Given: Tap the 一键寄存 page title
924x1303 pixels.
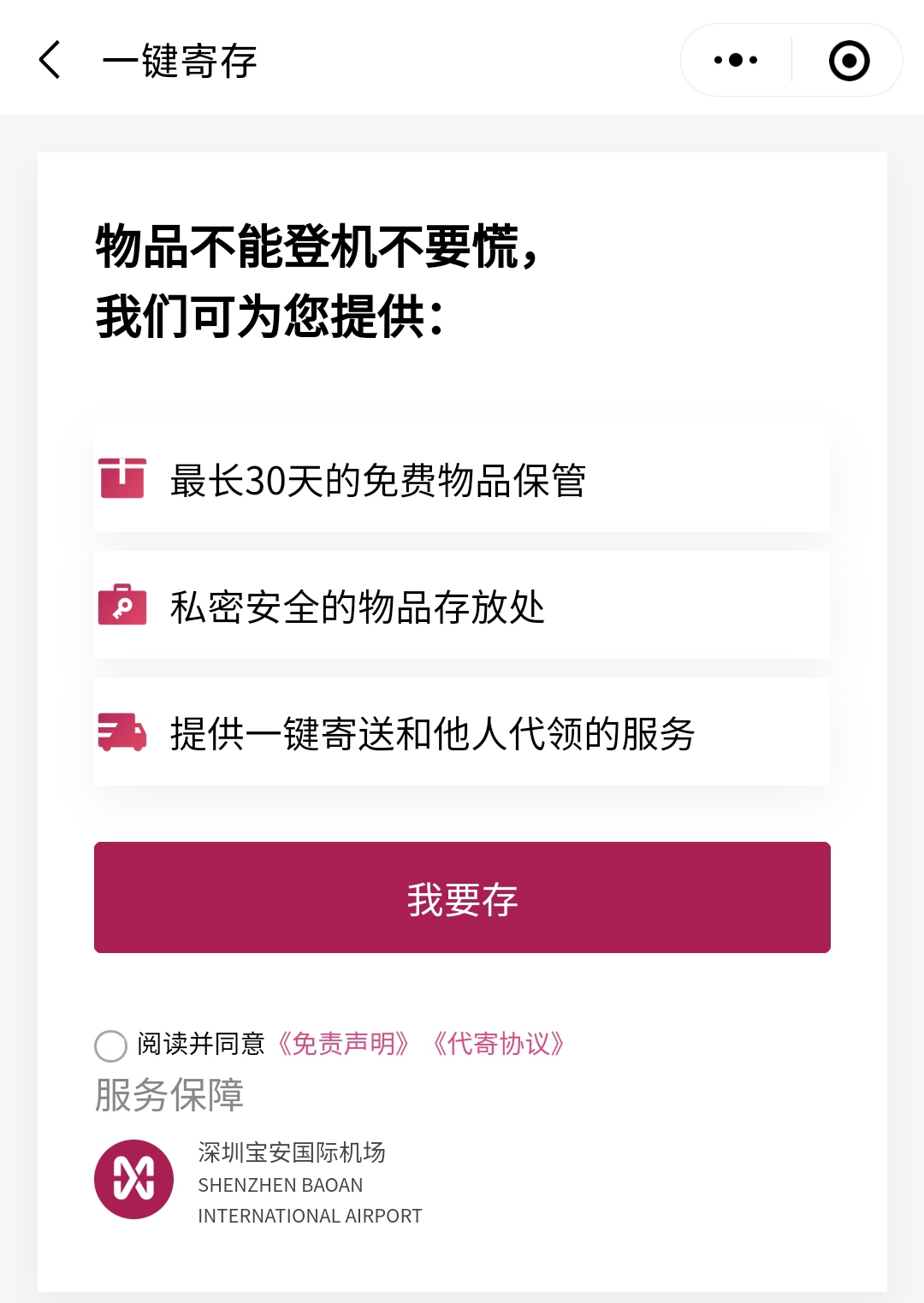Looking at the screenshot, I should [x=180, y=61].
